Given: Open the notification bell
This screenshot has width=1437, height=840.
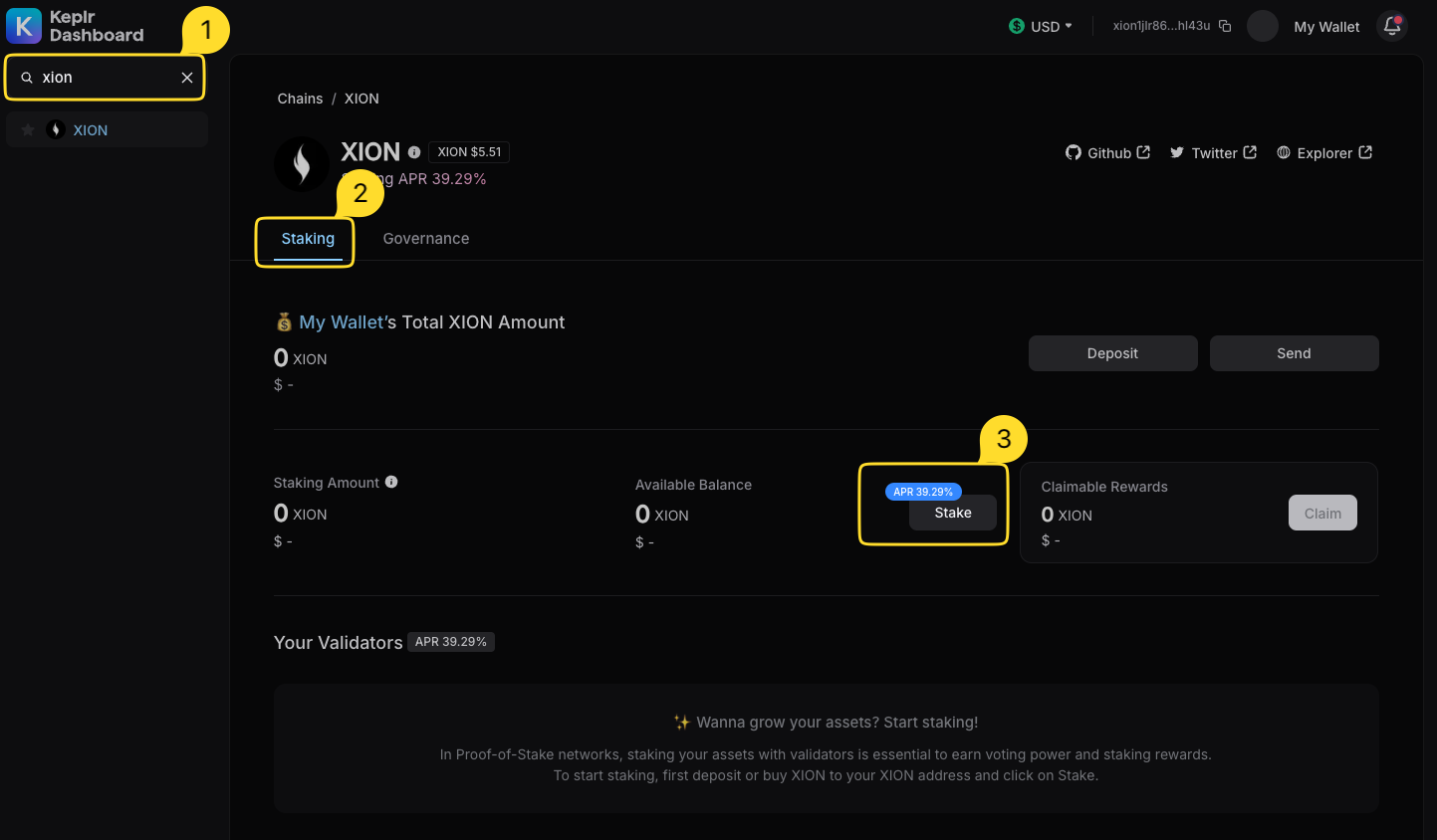Looking at the screenshot, I should (x=1391, y=26).
